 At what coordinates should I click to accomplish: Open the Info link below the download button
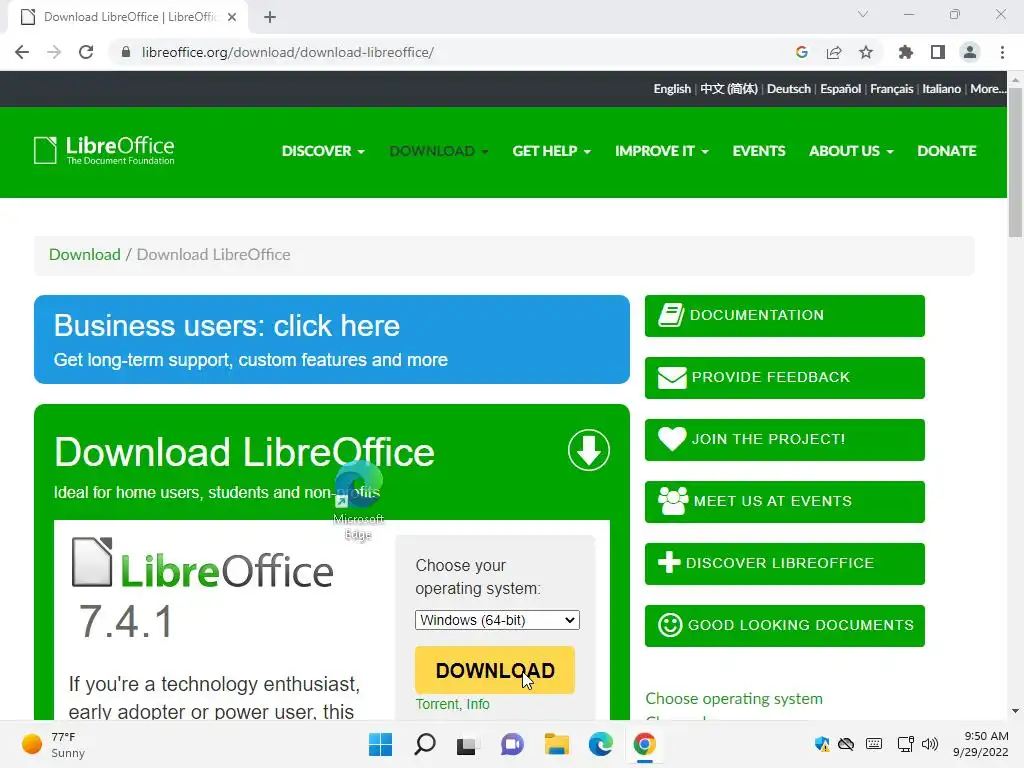(x=478, y=704)
